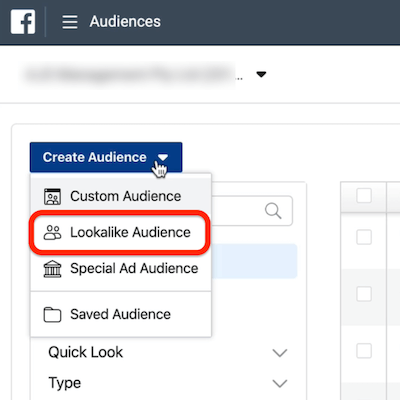Toggle the Create Audience dropdown button
The width and height of the screenshot is (400, 400).
106,157
